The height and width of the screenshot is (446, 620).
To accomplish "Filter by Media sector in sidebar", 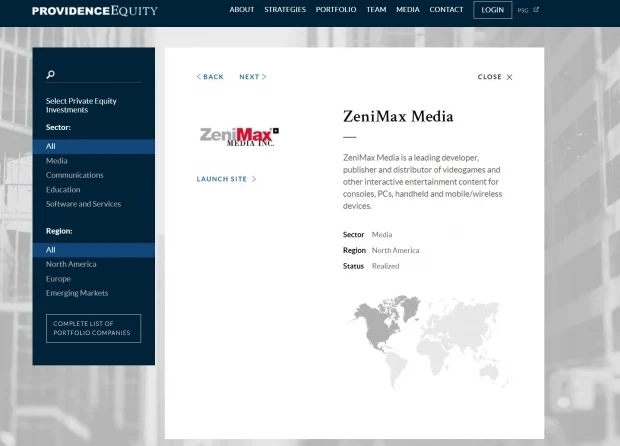I will point(57,161).
